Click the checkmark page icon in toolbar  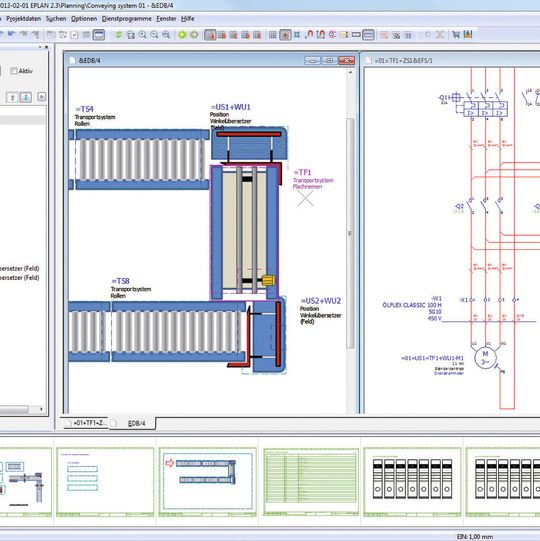tap(75, 35)
